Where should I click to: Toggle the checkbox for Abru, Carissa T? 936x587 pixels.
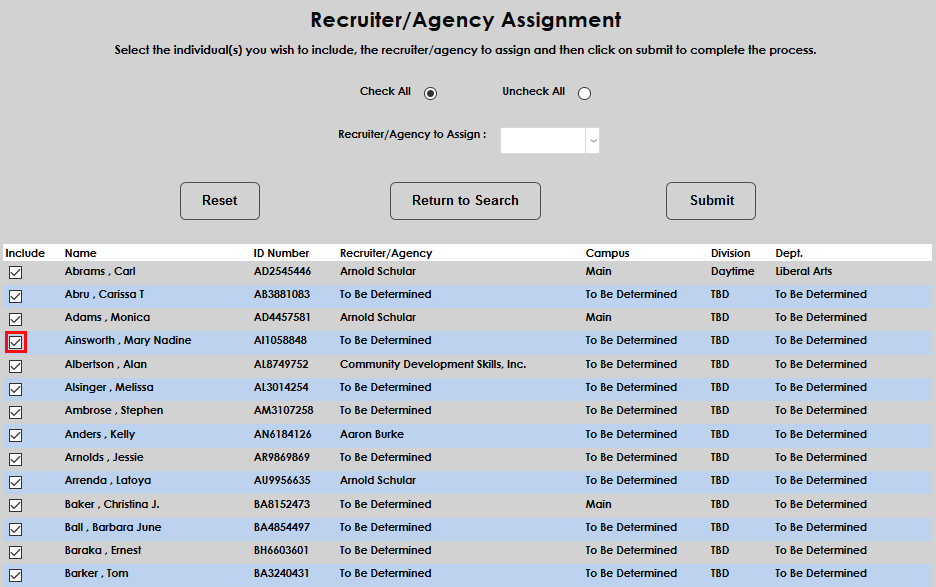(15, 294)
